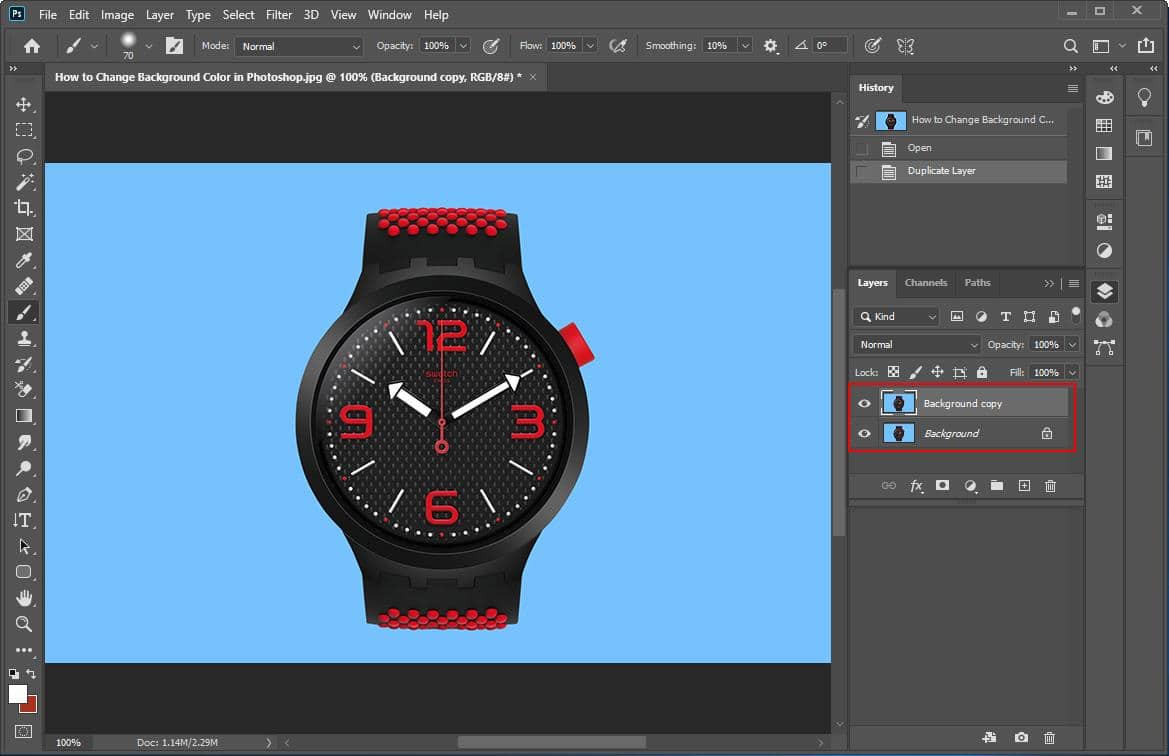Open the blend Mode dropdown in options bar
The width and height of the screenshot is (1169, 756).
point(299,46)
